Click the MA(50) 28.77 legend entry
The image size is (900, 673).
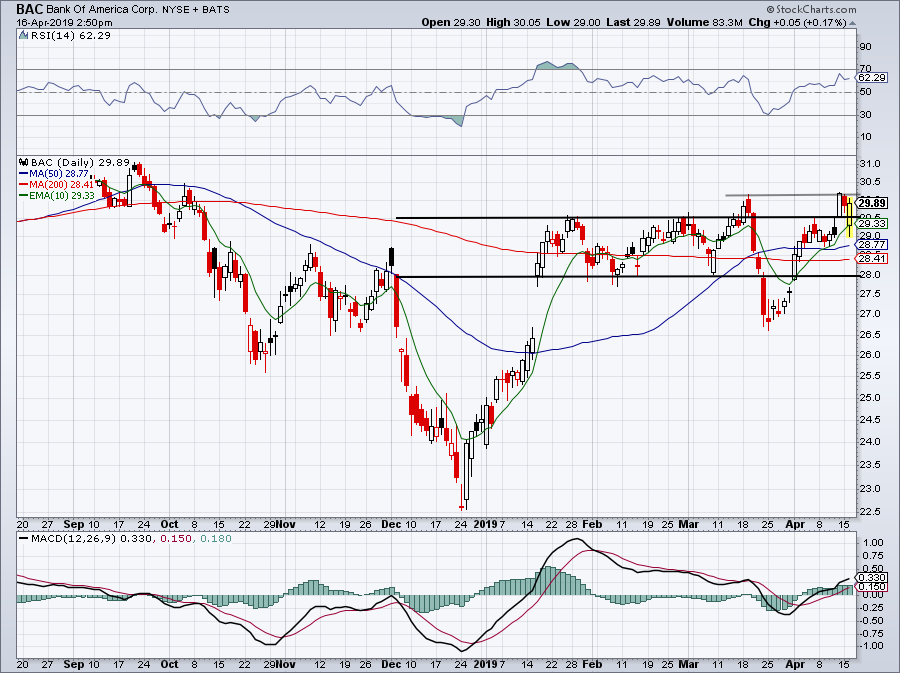54,173
